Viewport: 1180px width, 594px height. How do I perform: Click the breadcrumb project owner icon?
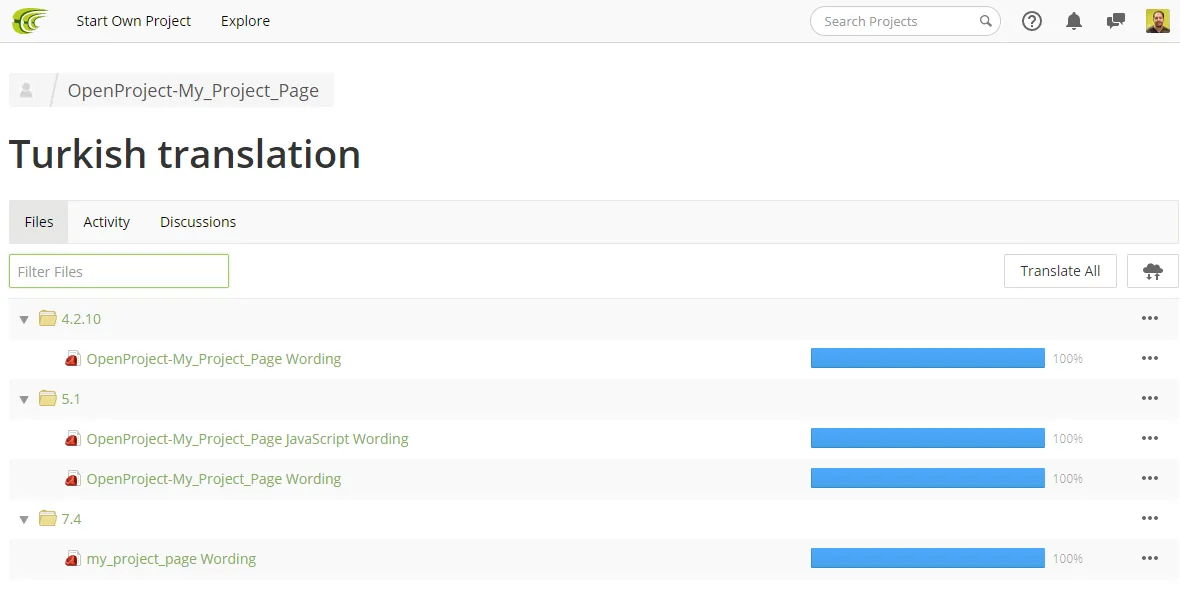point(26,90)
